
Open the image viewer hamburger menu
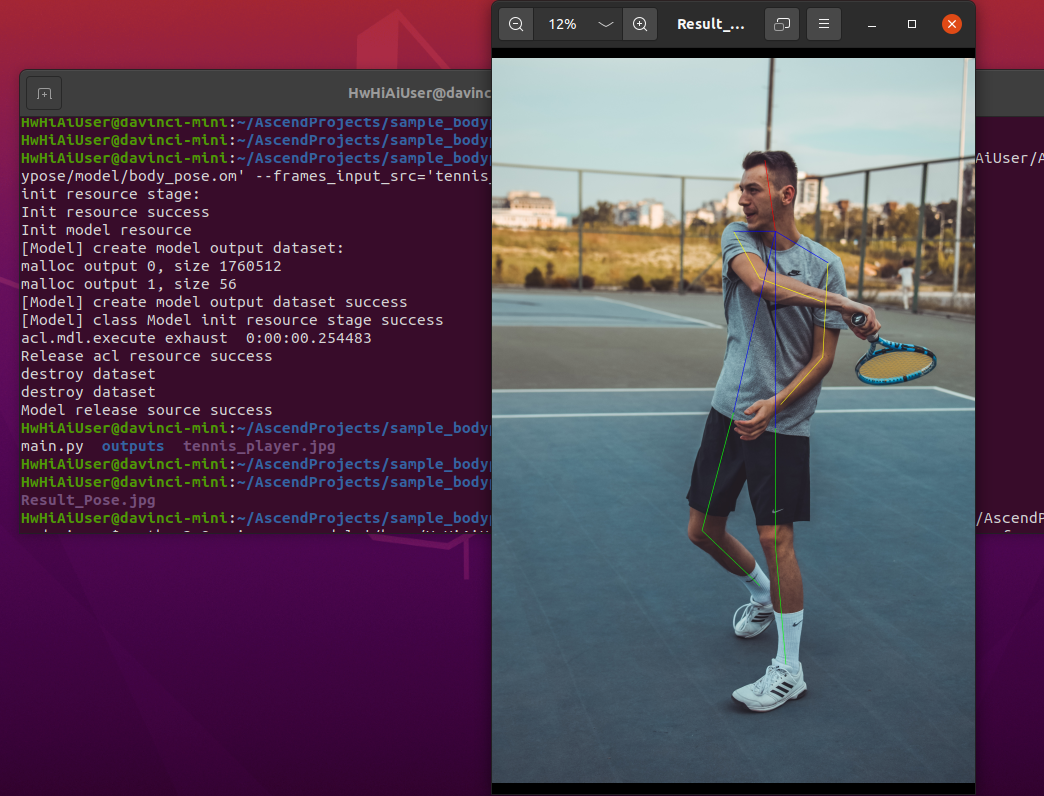(x=823, y=23)
